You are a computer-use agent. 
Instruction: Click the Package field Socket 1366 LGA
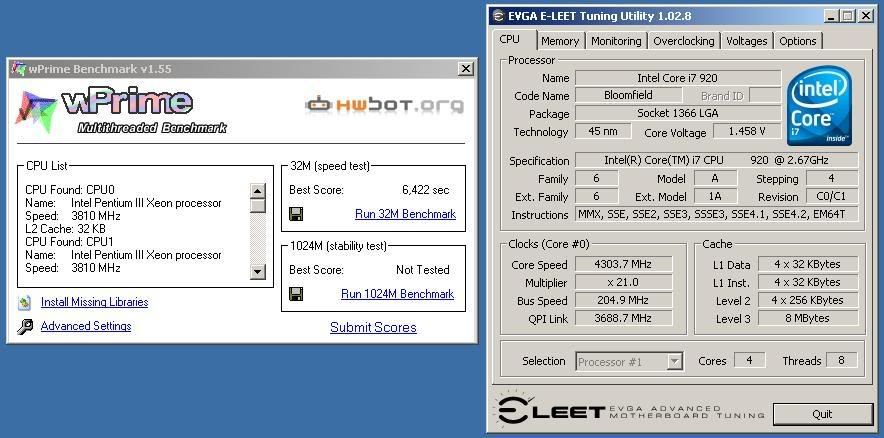pyautogui.click(x=678, y=113)
